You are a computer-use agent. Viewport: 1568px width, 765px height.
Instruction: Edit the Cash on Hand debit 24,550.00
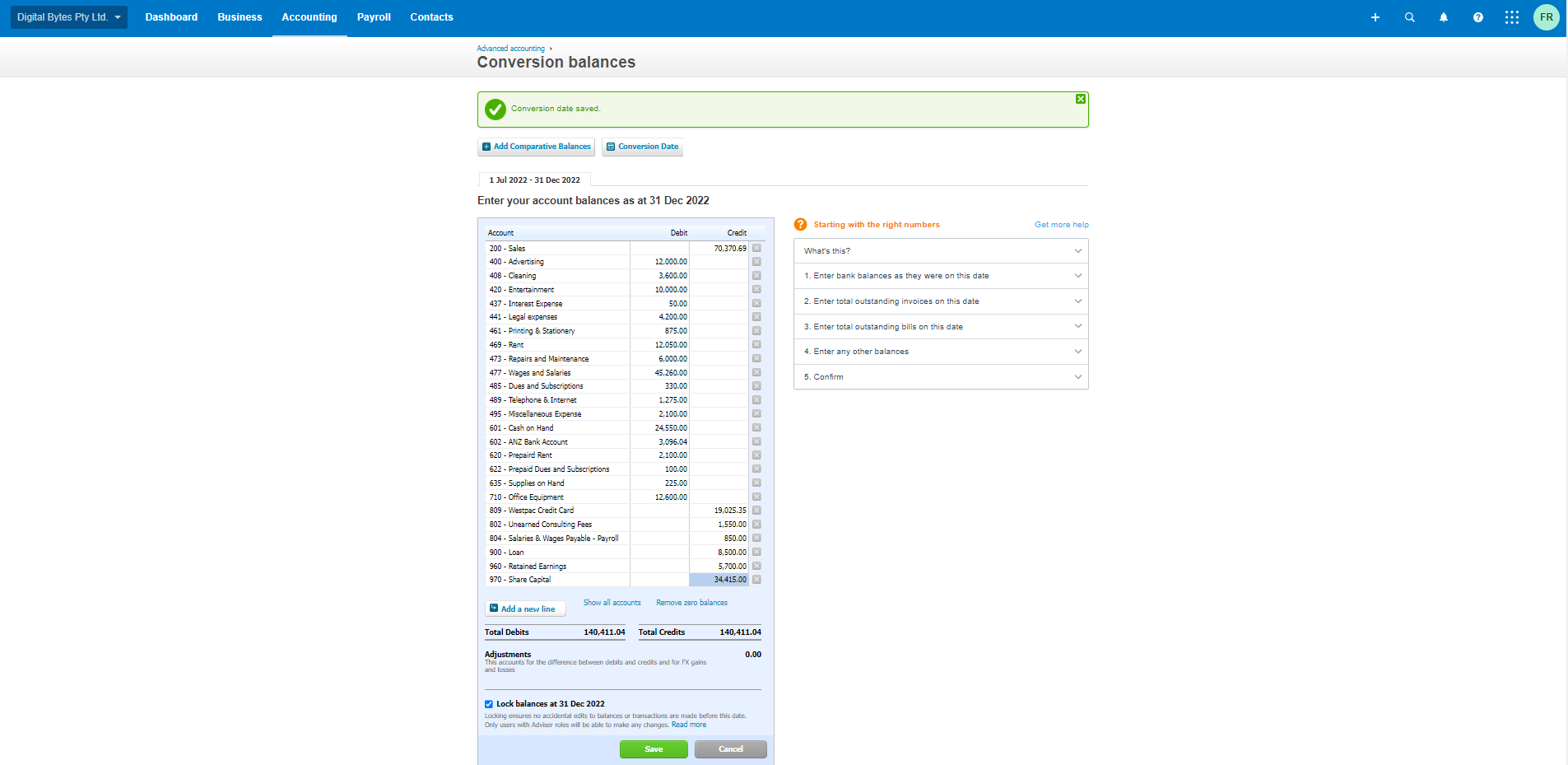pos(659,427)
